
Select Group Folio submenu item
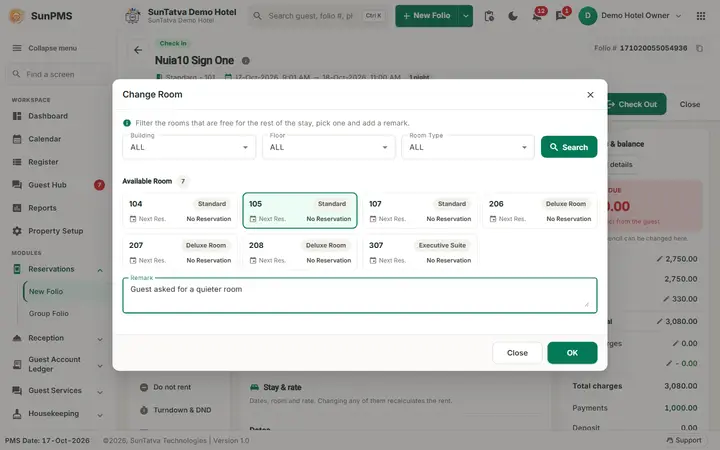pos(49,314)
